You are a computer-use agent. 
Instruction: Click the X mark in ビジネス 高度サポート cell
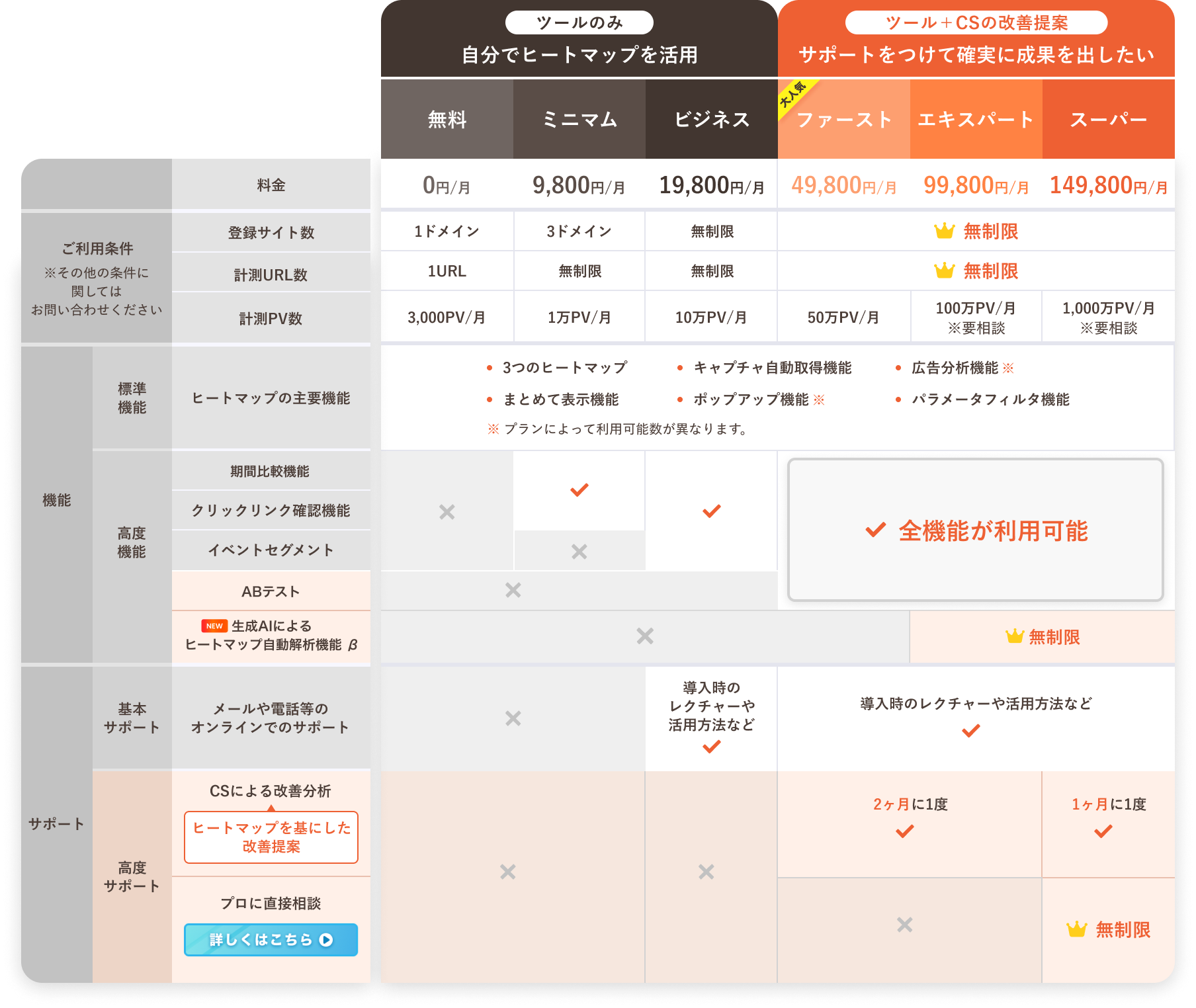(x=706, y=872)
